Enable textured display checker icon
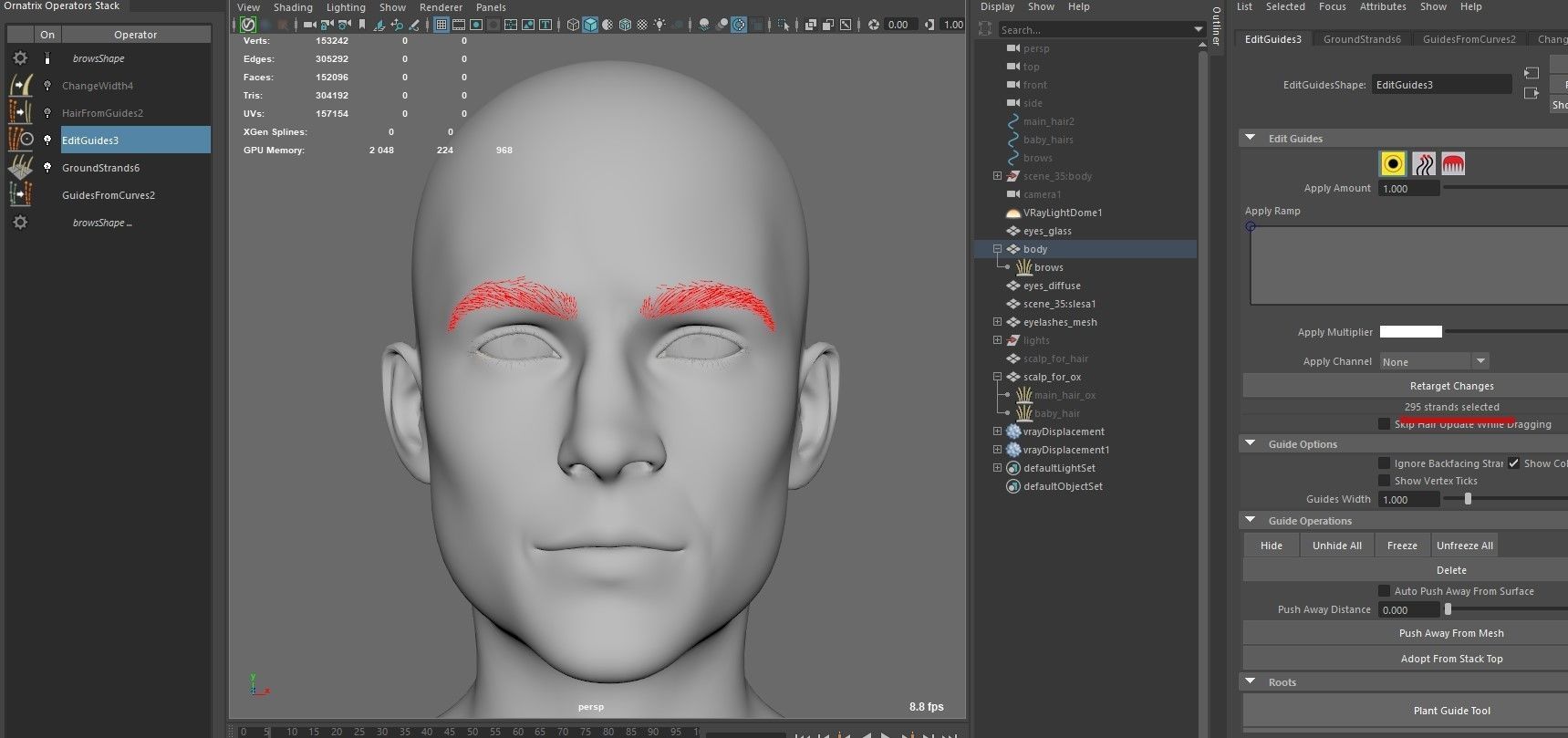 (641, 25)
